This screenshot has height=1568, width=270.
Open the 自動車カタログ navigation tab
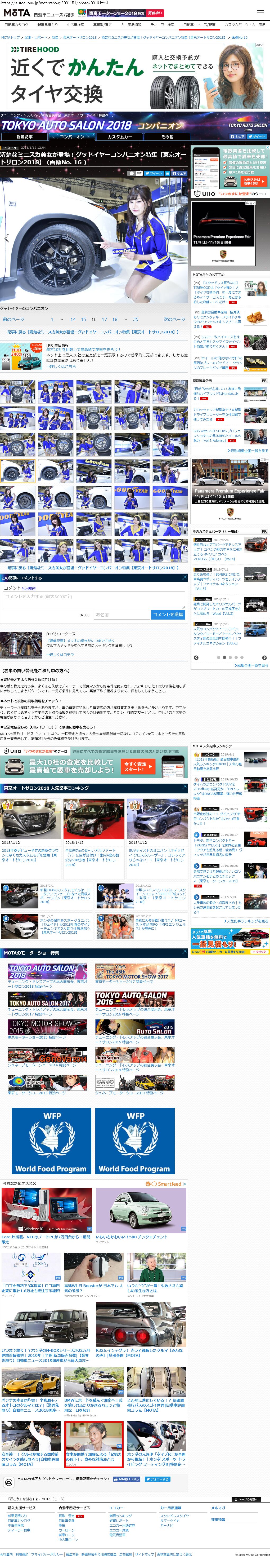16,25
